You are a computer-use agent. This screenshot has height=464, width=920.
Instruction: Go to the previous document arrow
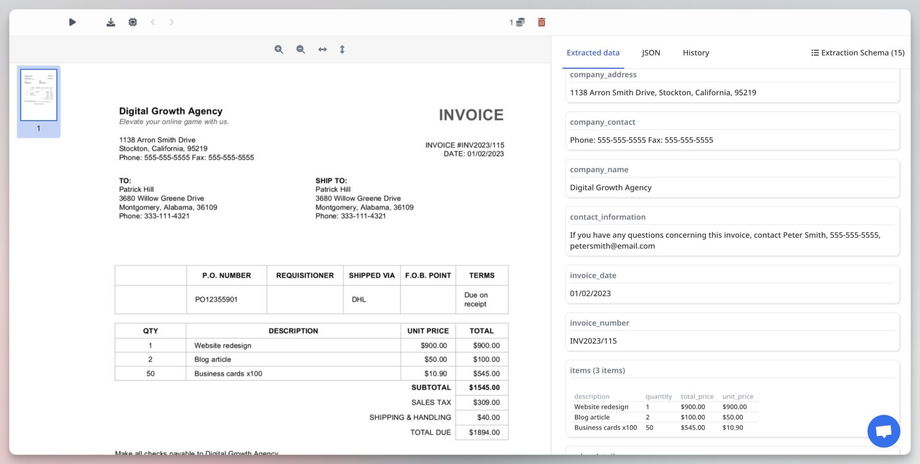152,22
